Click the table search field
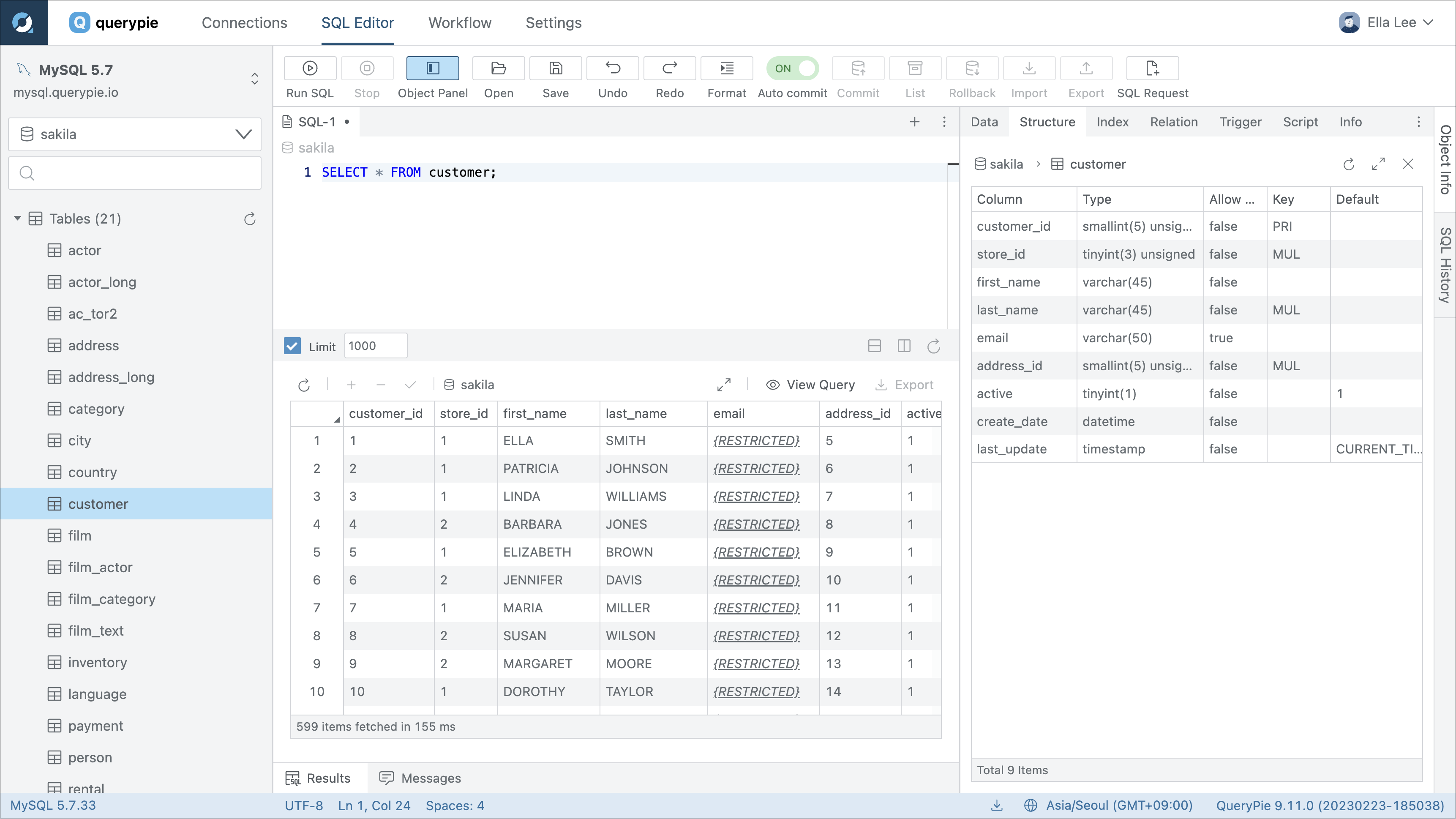The image size is (1456, 819). (134, 173)
